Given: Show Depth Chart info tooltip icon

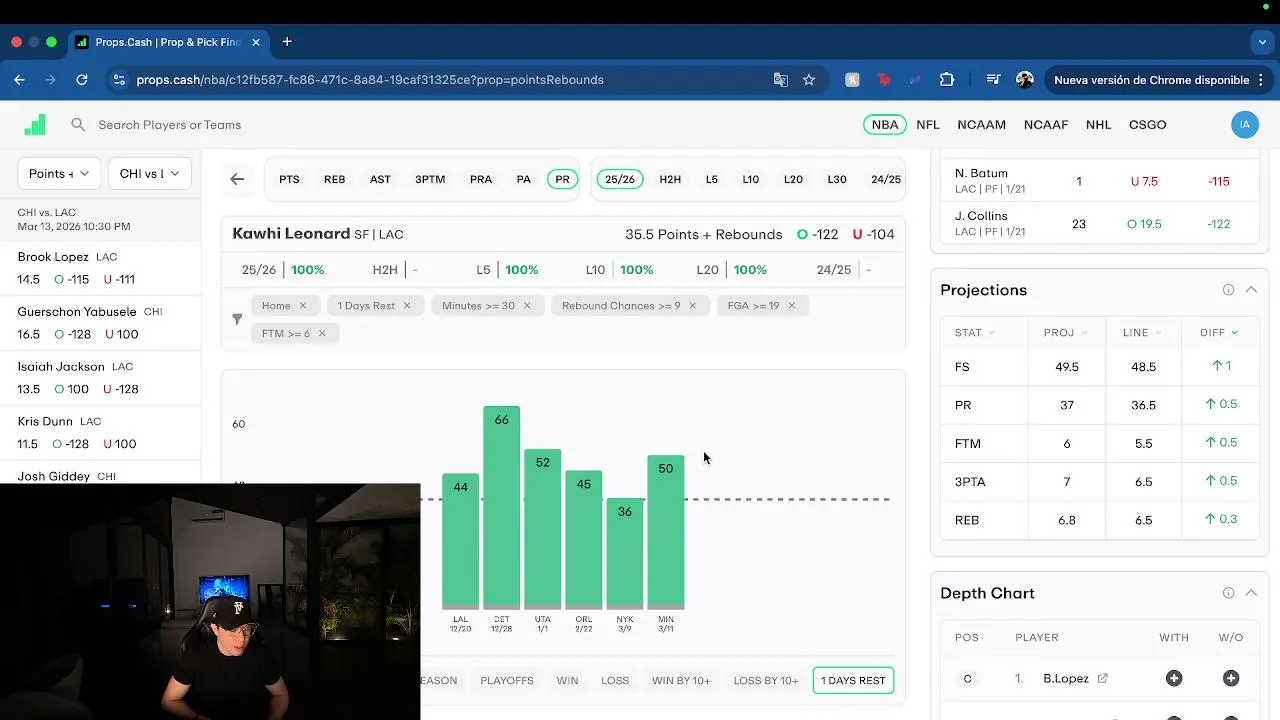Looking at the screenshot, I should 1228,593.
